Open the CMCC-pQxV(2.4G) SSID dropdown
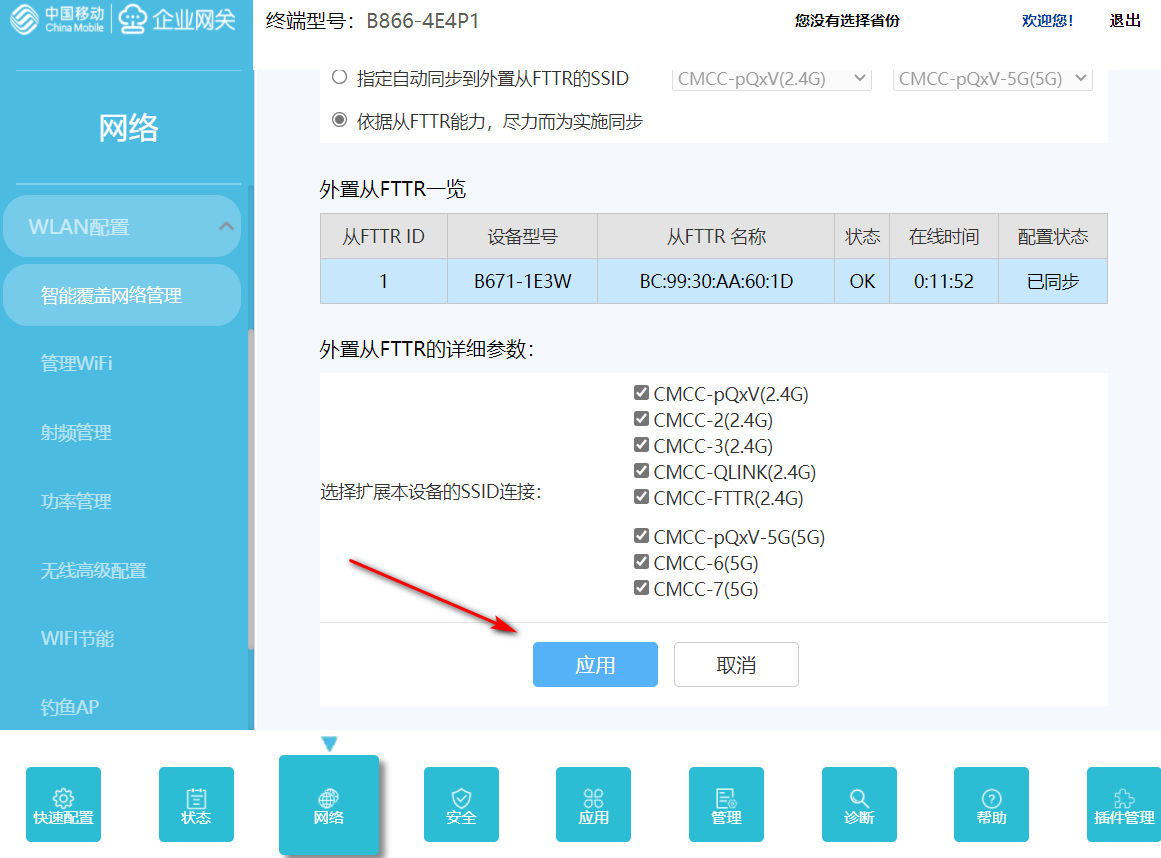Image resolution: width=1161 pixels, height=858 pixels. (772, 78)
